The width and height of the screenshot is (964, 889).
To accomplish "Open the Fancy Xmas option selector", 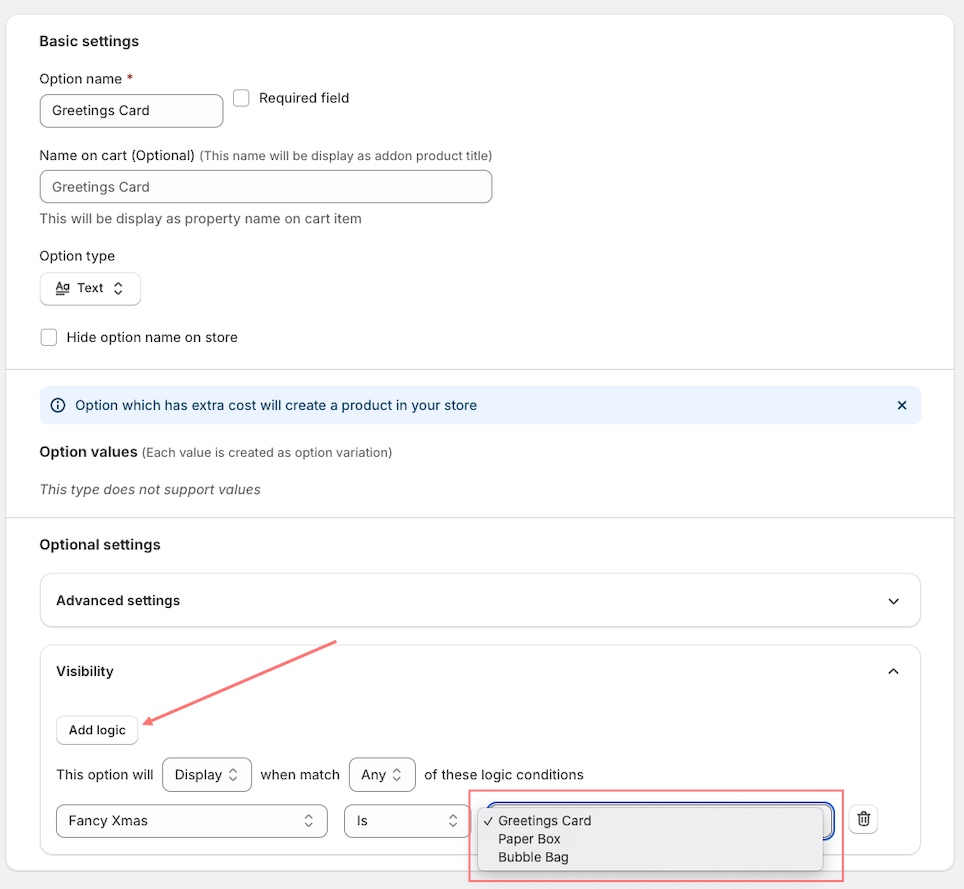I will tap(192, 821).
